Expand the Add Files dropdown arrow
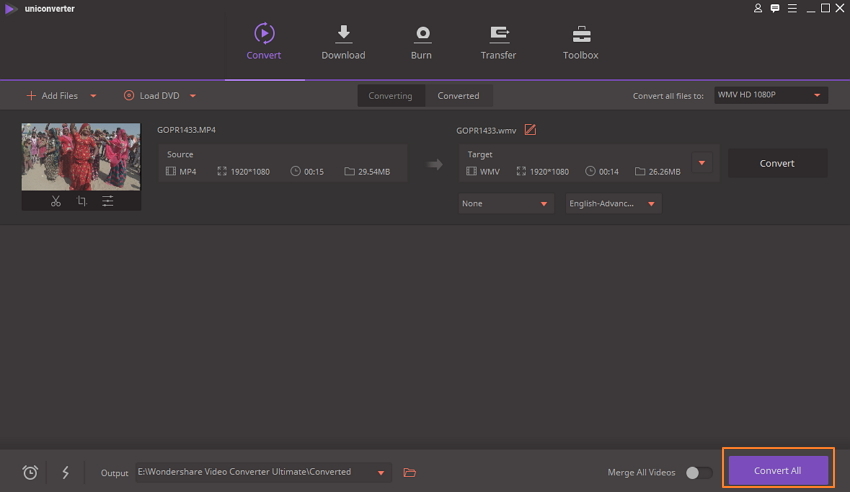Screen dimensions: 850x492 [93, 96]
